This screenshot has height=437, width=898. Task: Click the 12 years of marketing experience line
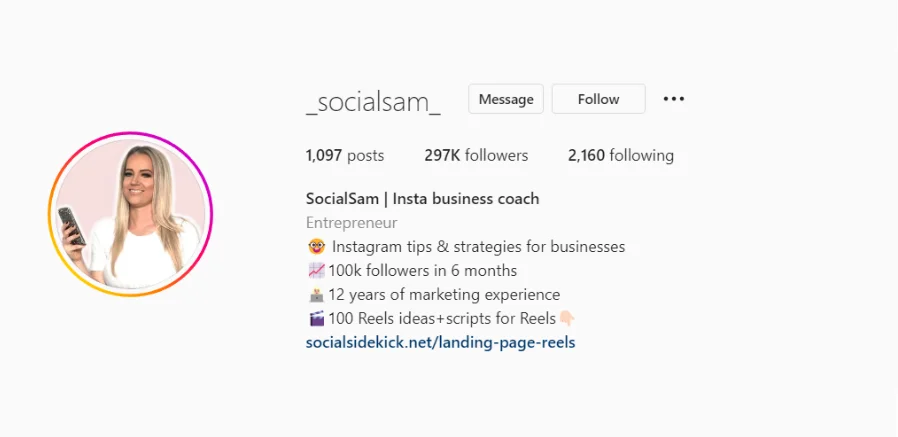pyautogui.click(x=444, y=294)
